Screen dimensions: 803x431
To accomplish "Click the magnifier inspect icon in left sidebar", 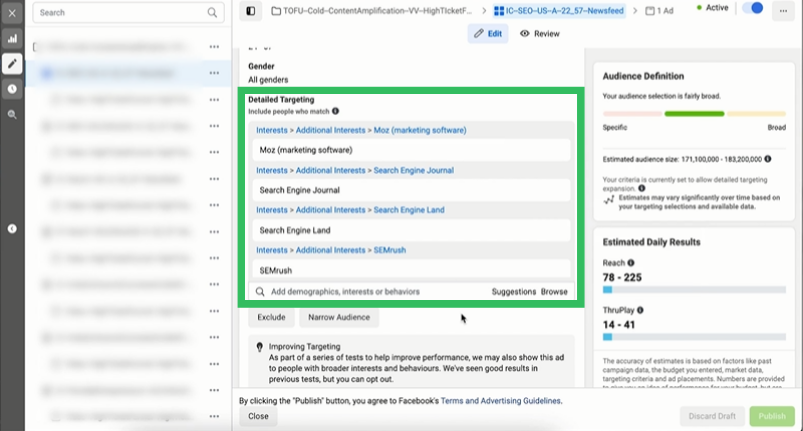I will [x=12, y=115].
